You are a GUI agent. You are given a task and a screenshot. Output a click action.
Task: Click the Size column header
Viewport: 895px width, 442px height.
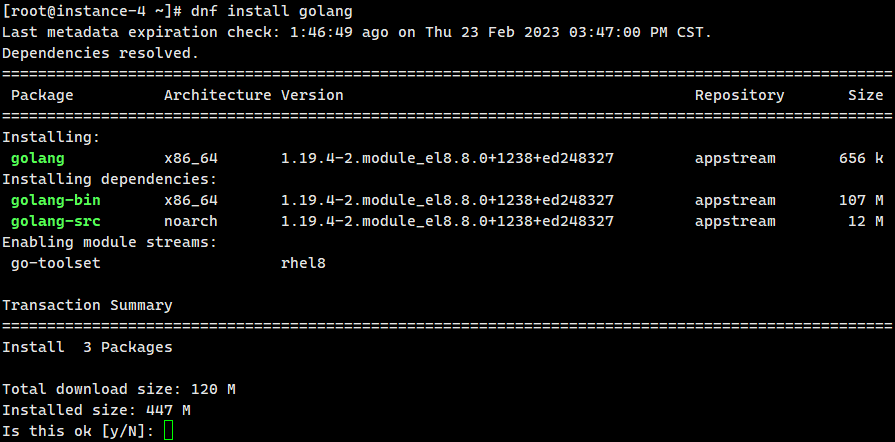865,95
